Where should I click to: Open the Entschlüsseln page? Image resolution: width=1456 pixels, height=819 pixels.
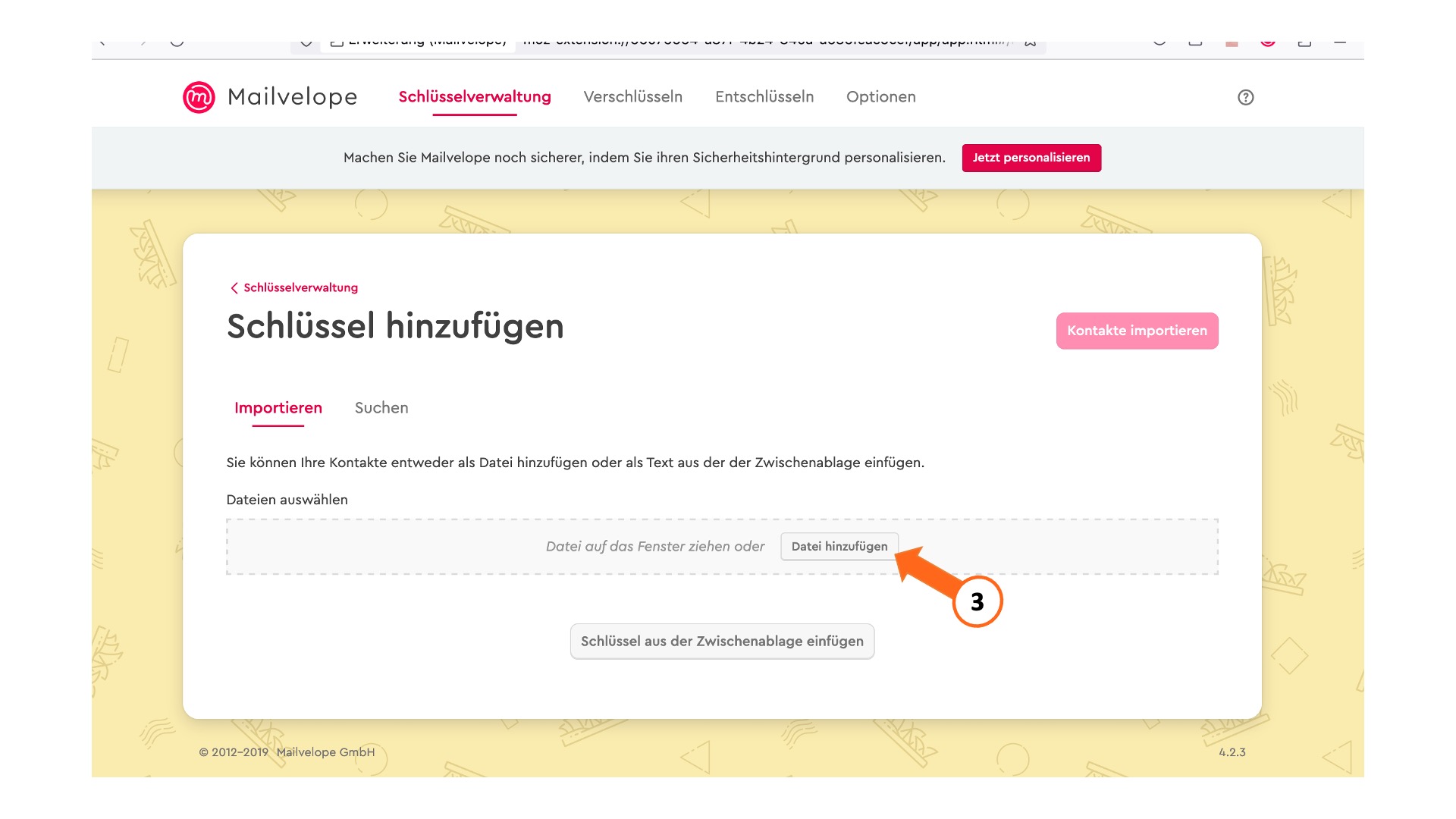pyautogui.click(x=764, y=97)
